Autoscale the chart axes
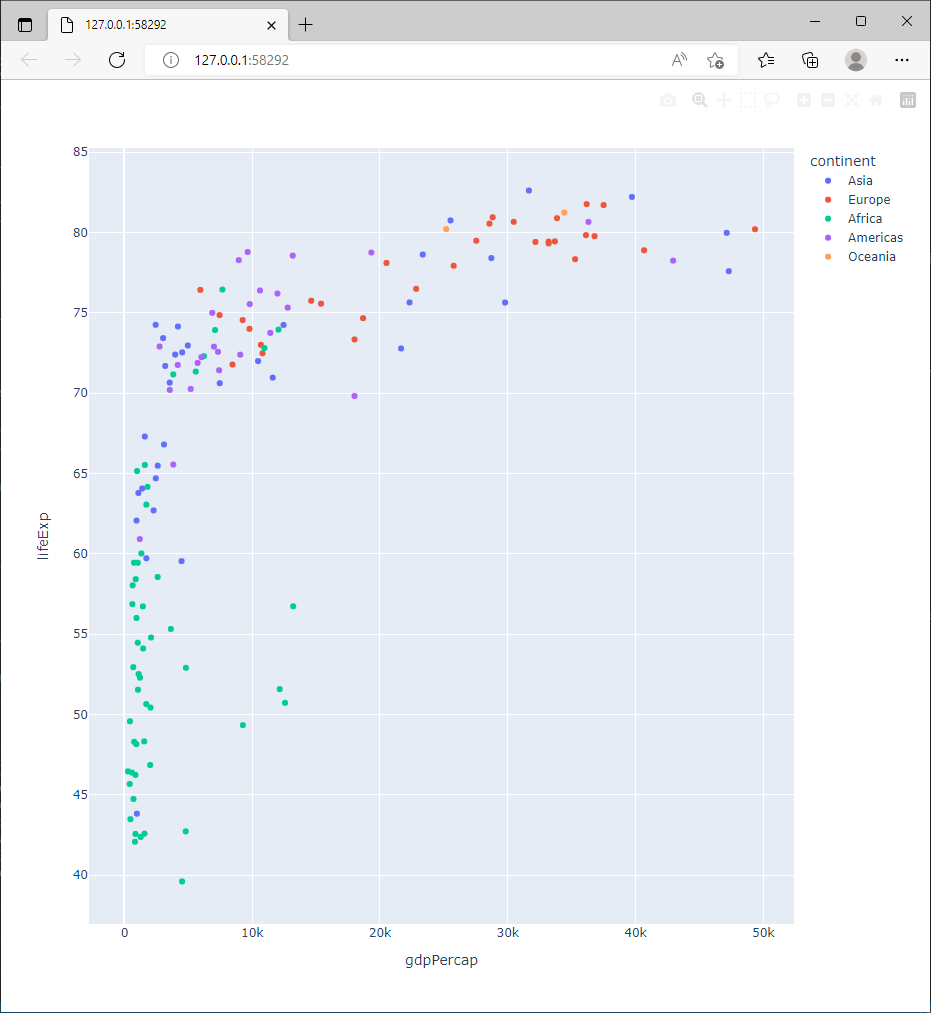 [x=851, y=100]
